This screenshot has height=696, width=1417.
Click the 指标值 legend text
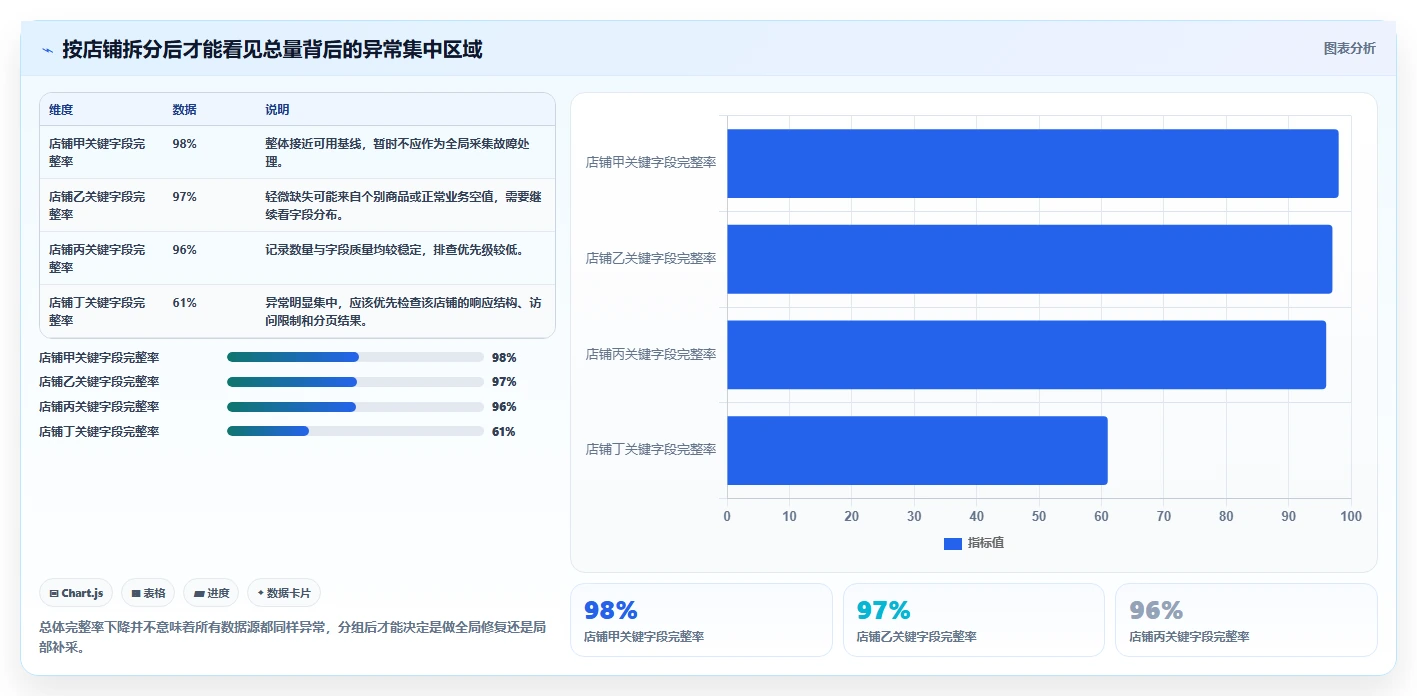[x=986, y=543]
